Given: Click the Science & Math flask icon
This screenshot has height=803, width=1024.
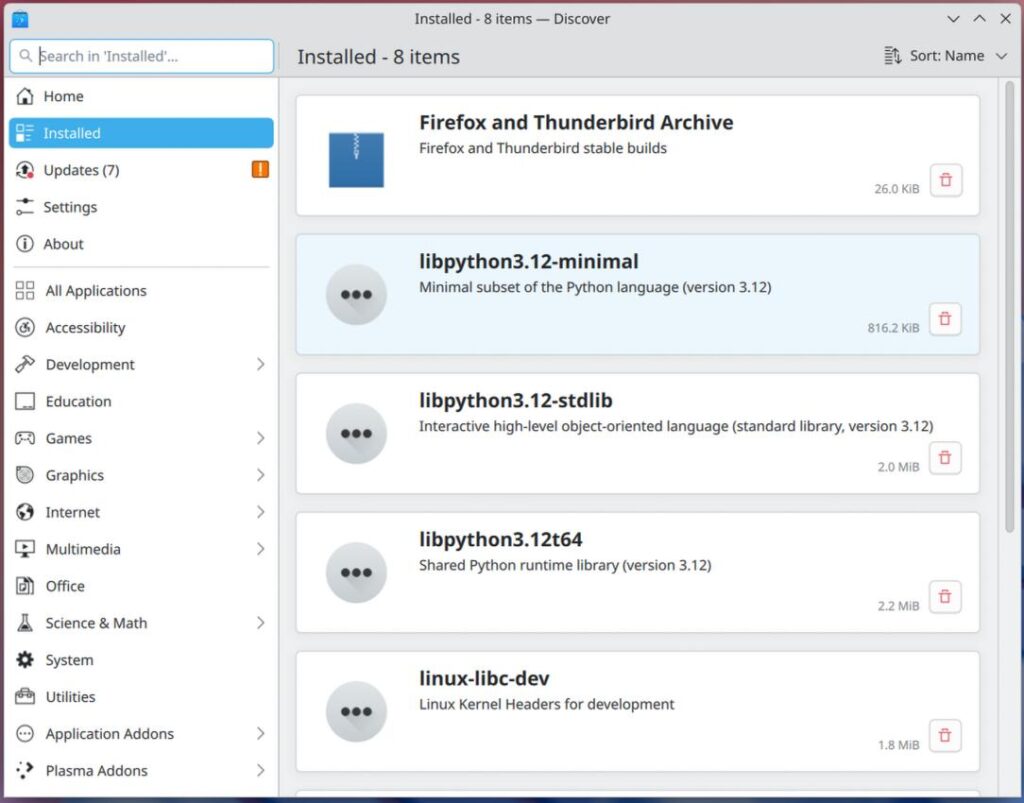Looking at the screenshot, I should [25, 623].
